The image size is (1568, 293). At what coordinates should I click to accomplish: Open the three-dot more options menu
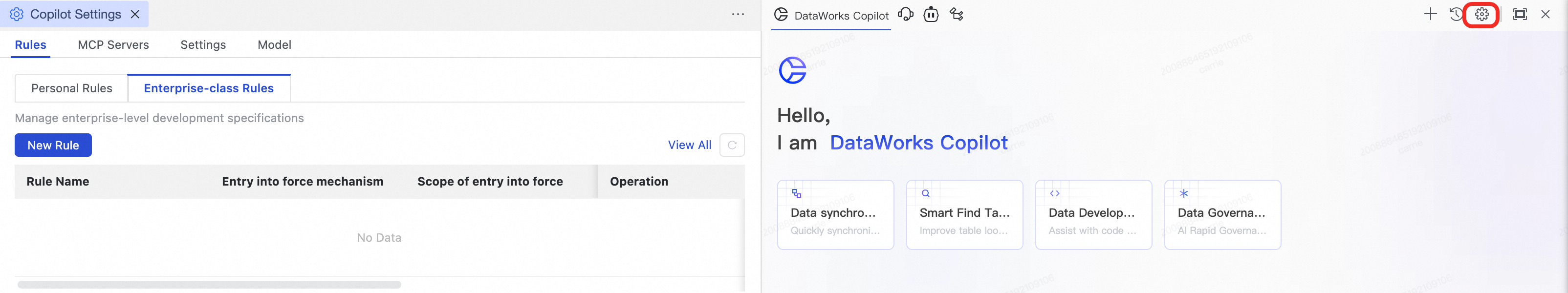(738, 14)
